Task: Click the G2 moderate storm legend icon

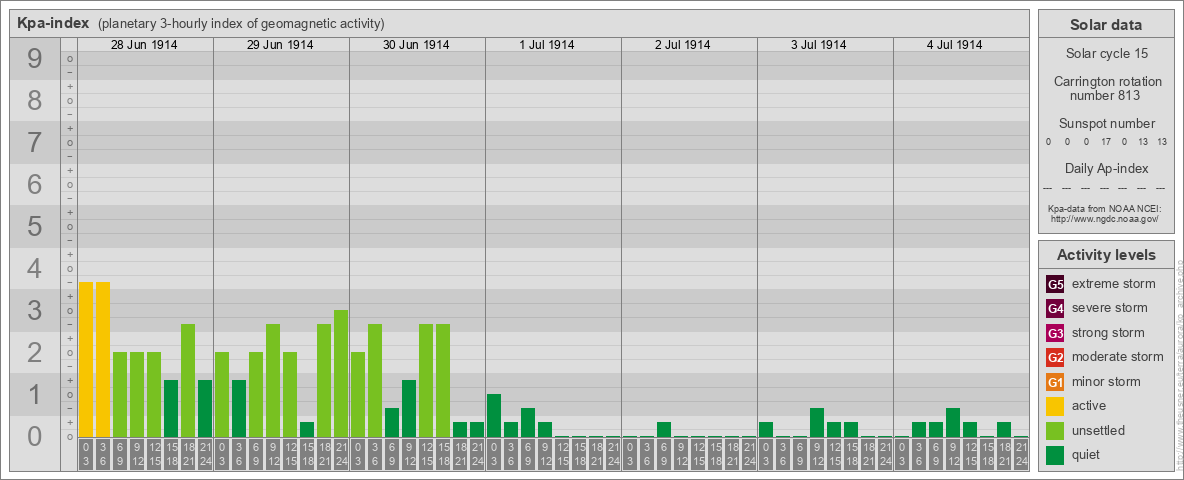Action: tap(1055, 357)
